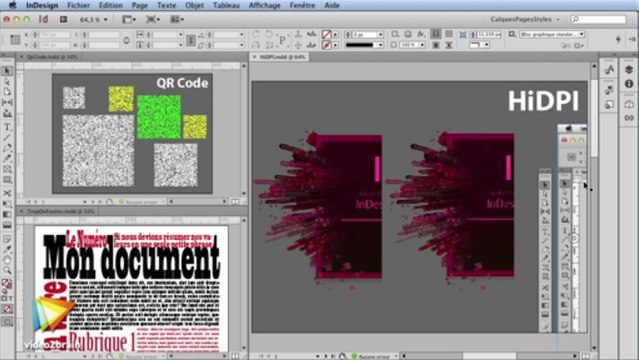Select the Note tool
The image size is (639, 360).
pyautogui.click(x=7, y=239)
